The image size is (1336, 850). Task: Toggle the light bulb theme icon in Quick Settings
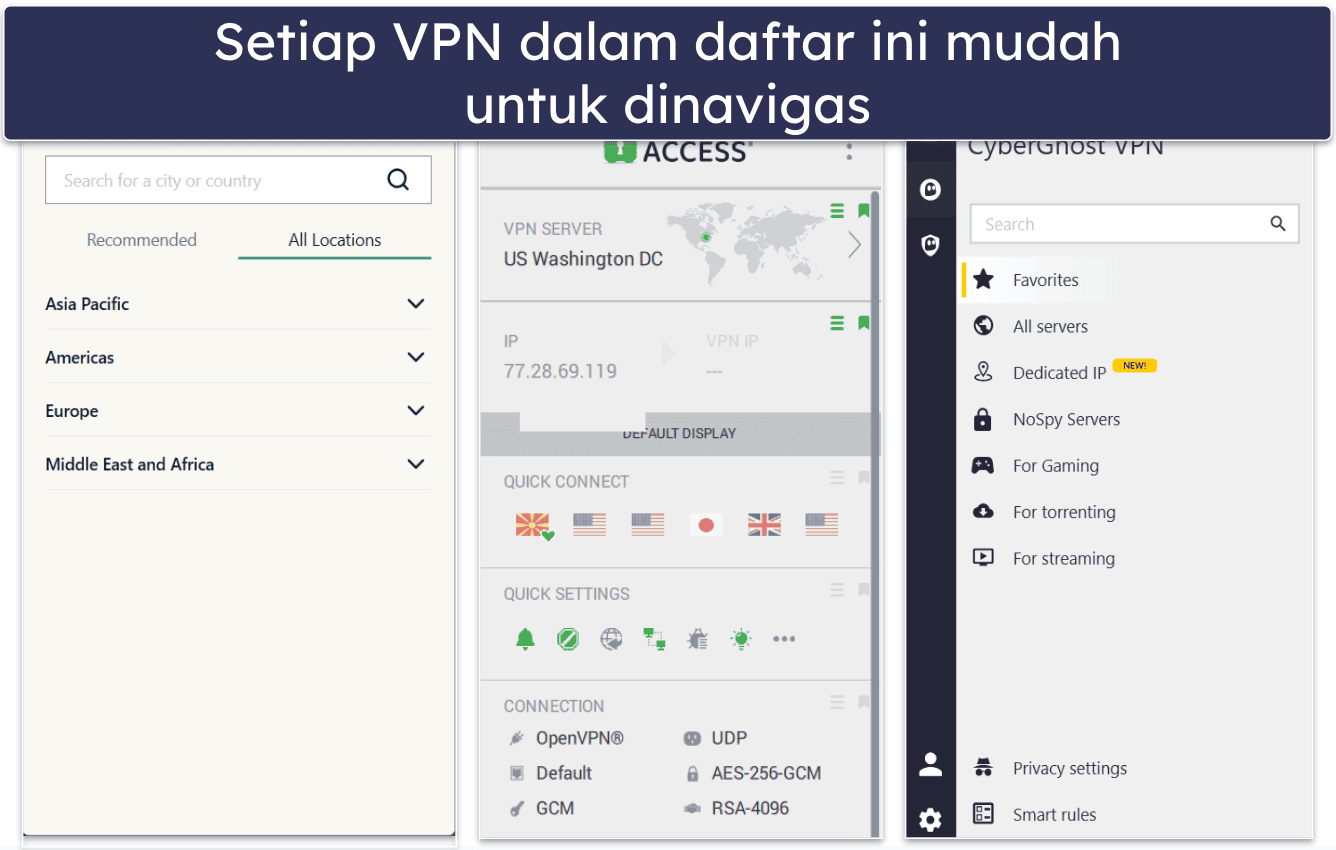tap(741, 639)
